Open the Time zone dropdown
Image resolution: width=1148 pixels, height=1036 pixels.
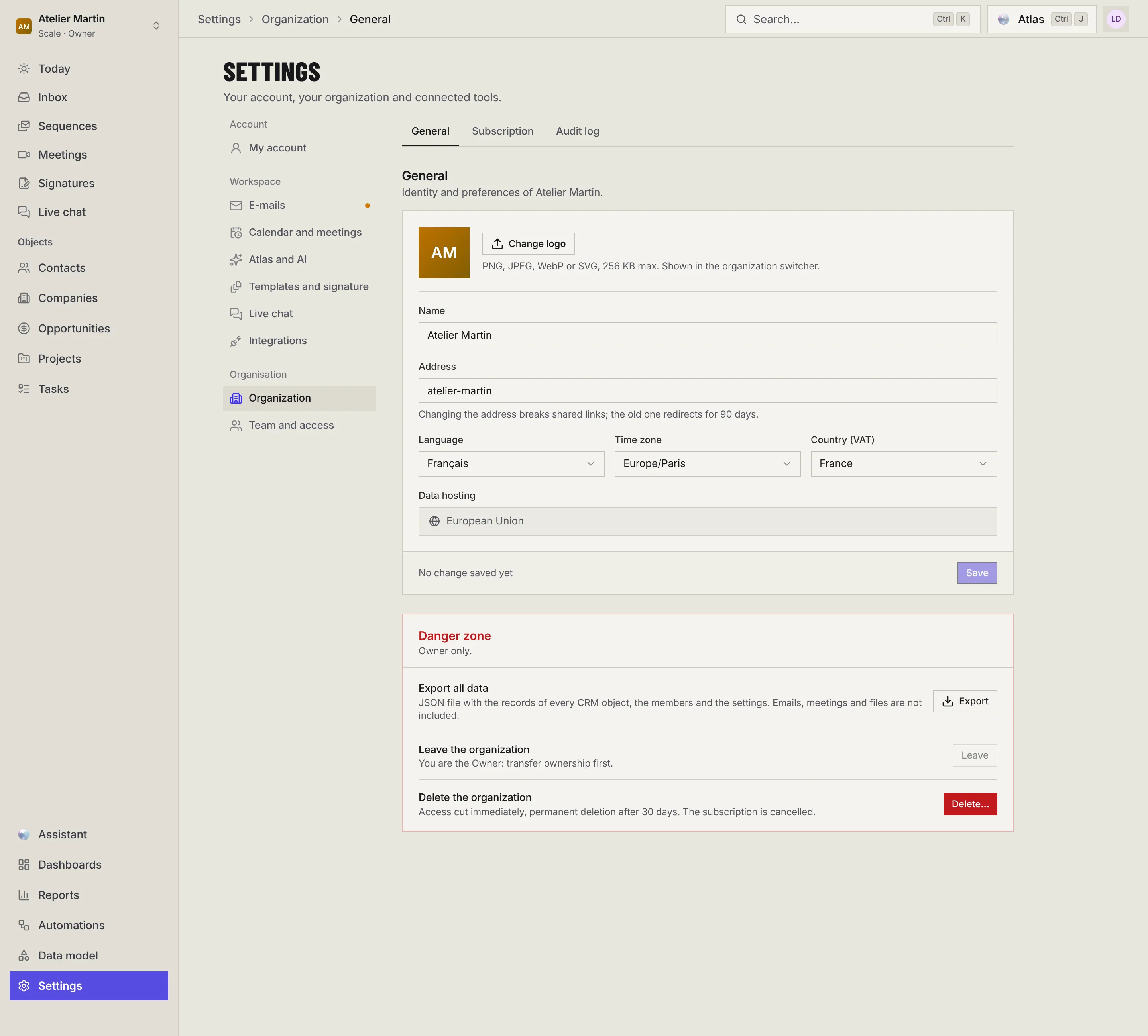(x=707, y=464)
